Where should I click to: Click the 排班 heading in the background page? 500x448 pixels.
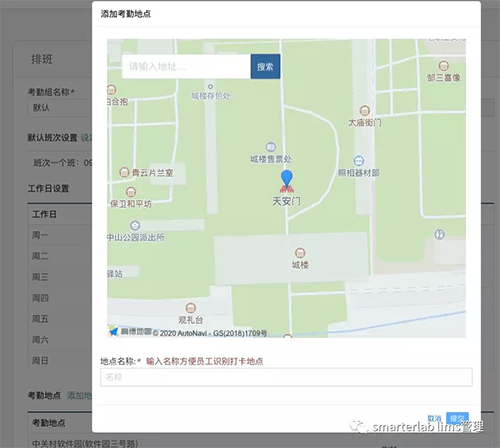42,59
